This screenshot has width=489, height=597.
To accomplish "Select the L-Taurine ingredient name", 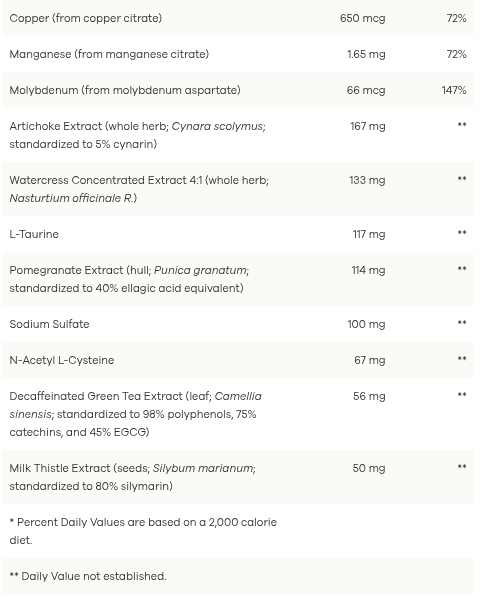I will [34, 234].
